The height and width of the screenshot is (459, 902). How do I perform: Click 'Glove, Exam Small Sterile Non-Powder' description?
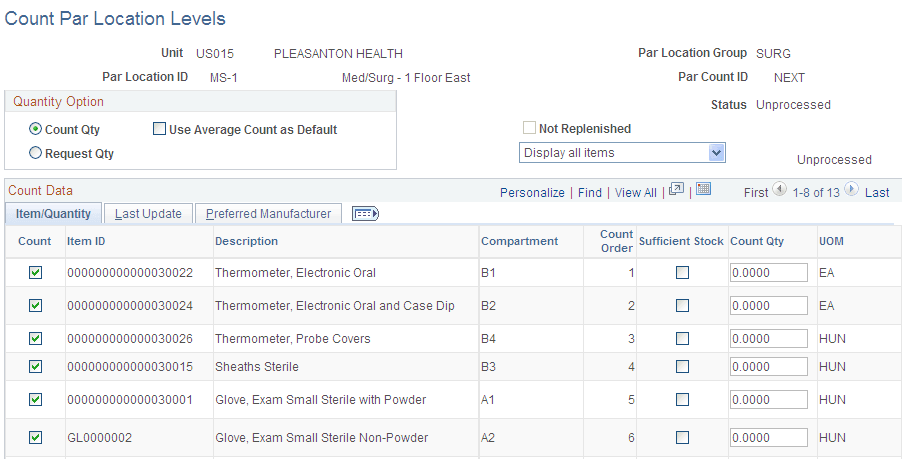click(x=322, y=438)
